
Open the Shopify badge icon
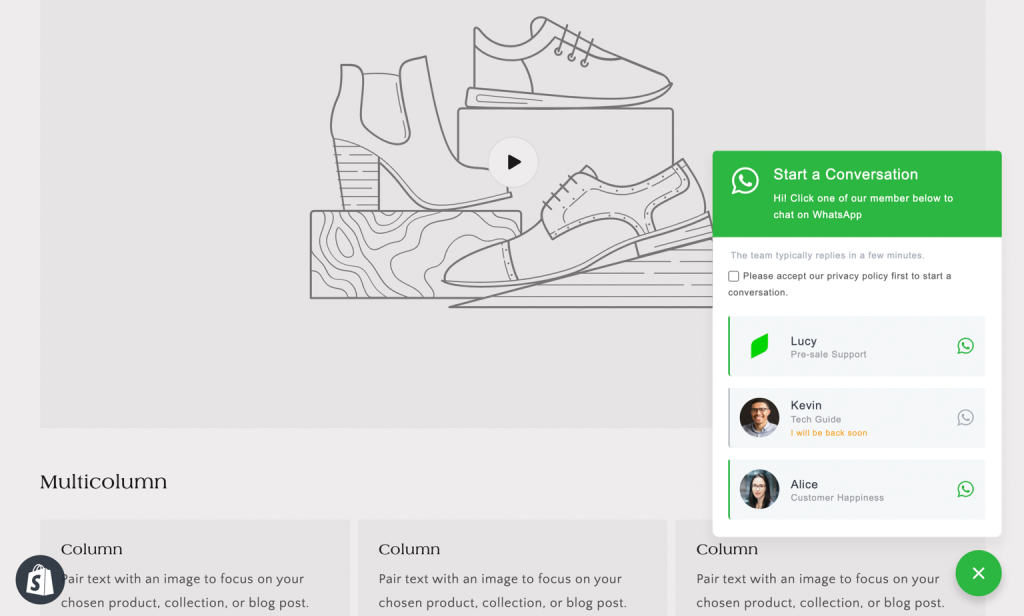click(40, 580)
